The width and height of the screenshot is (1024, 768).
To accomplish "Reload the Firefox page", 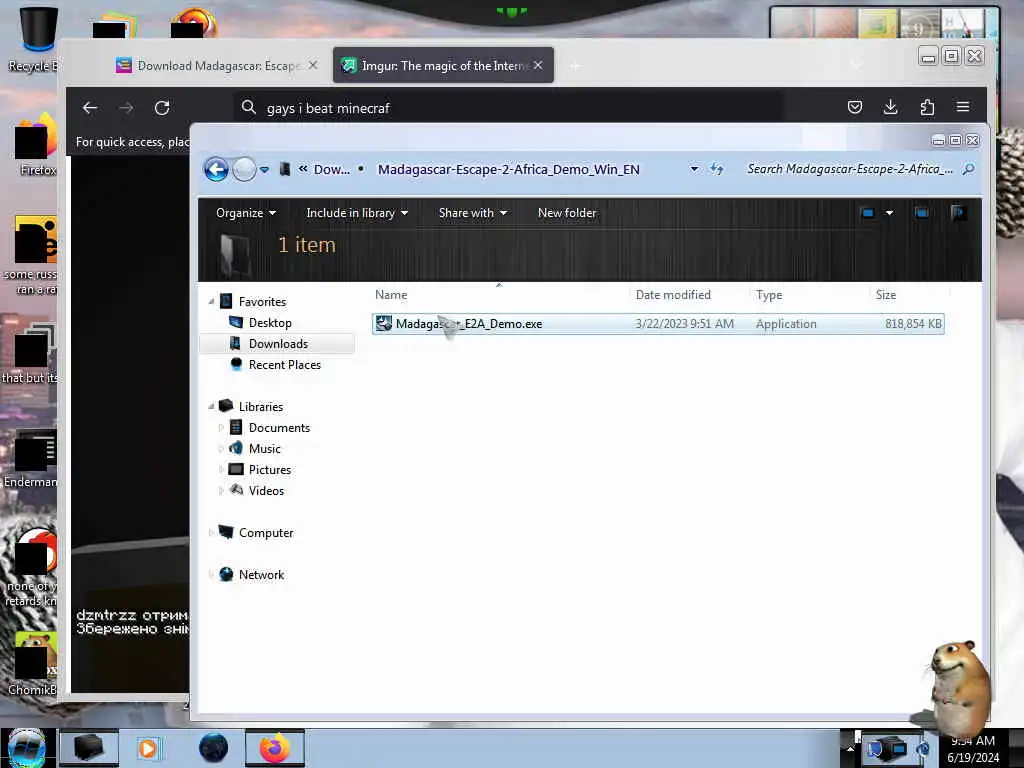I will pyautogui.click(x=162, y=108).
